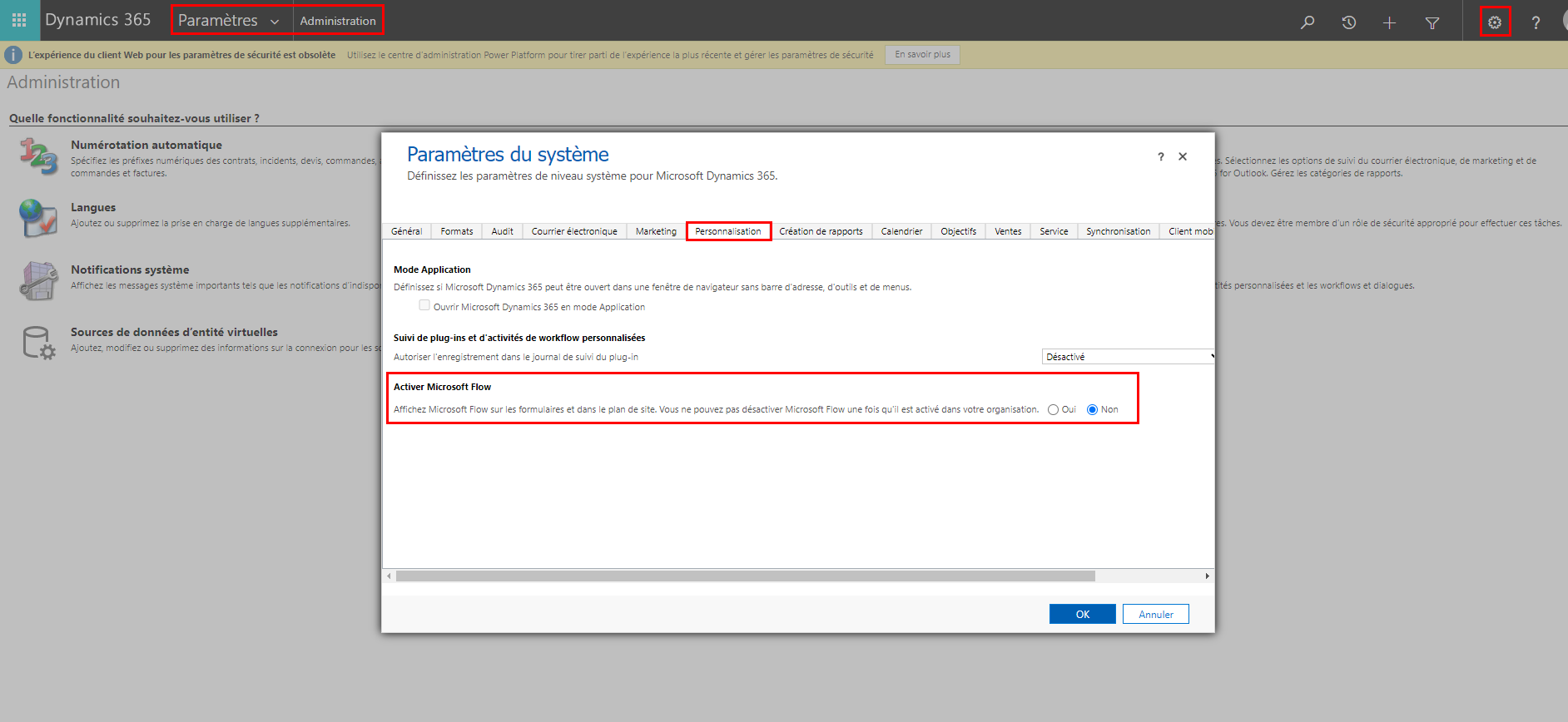Click the Activer Microsoft Flow heading
This screenshot has width=1568, height=722.
(x=442, y=387)
